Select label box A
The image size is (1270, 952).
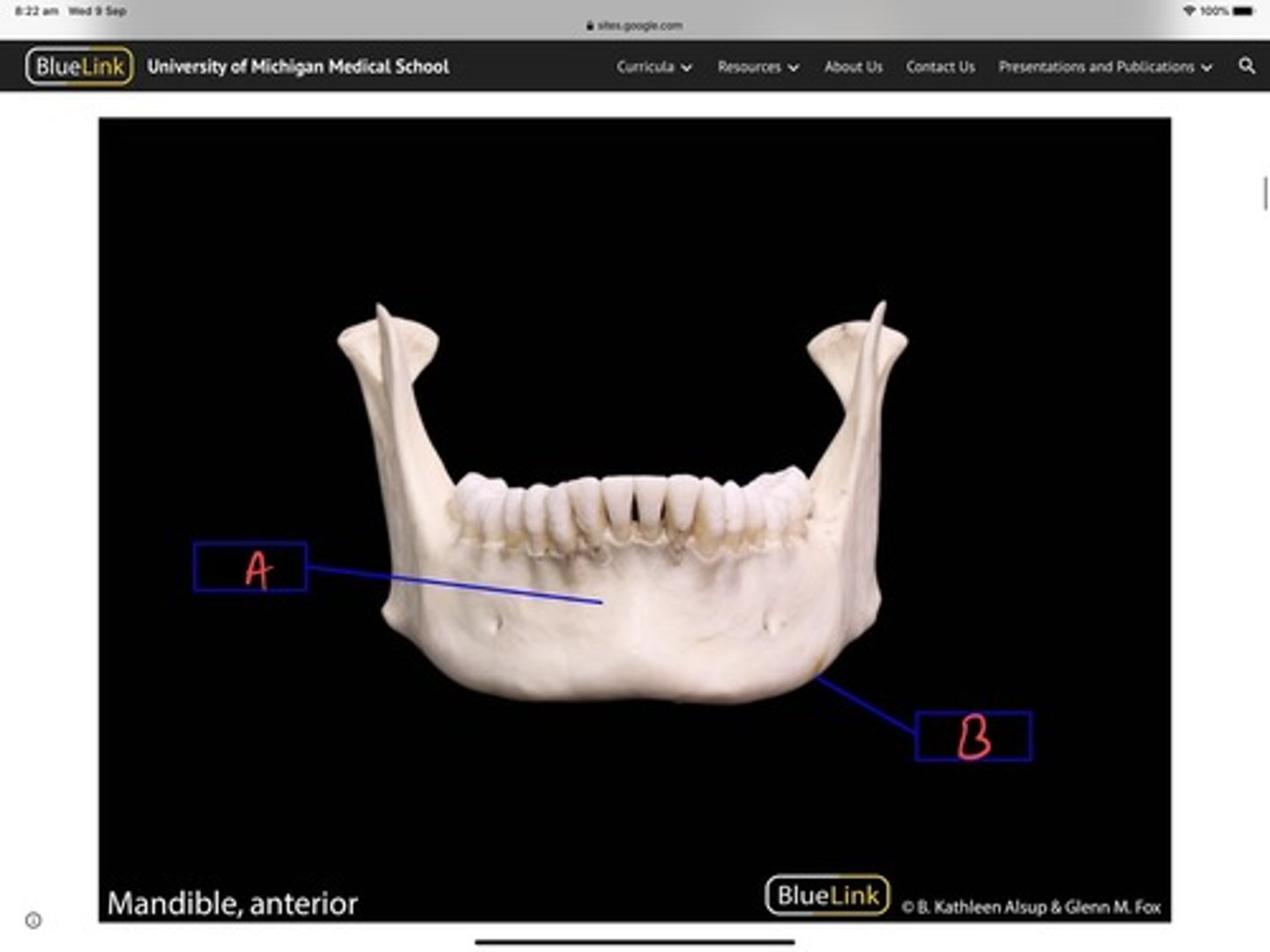coord(250,567)
